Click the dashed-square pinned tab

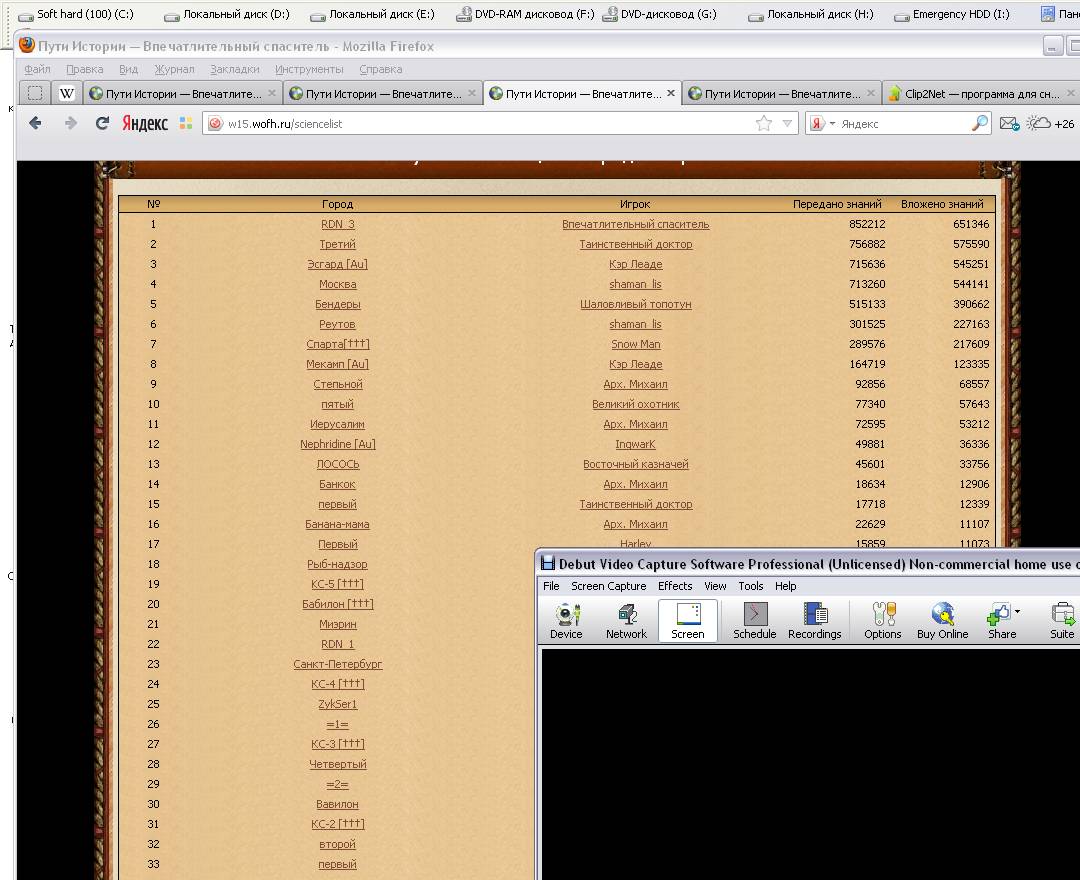click(x=35, y=94)
